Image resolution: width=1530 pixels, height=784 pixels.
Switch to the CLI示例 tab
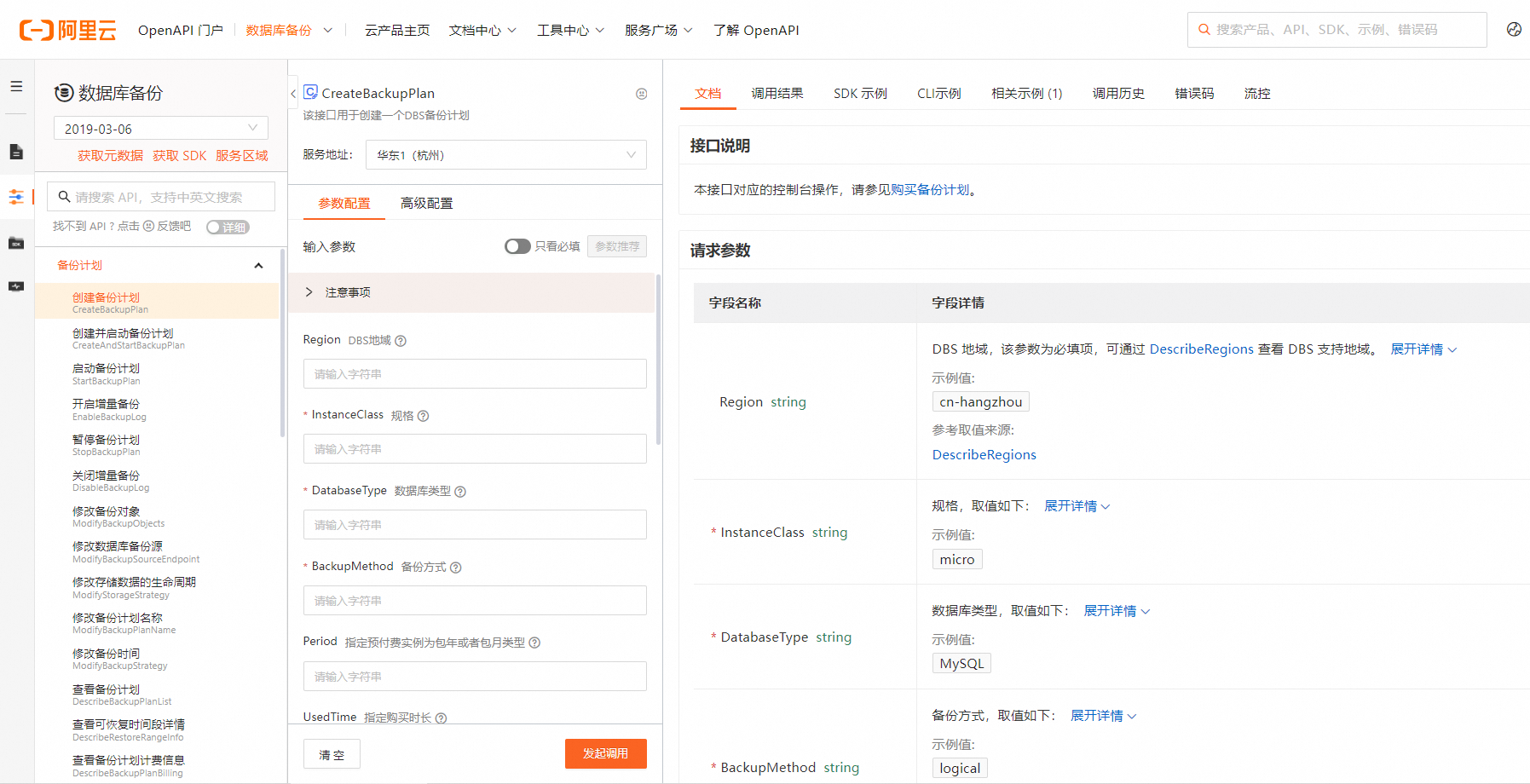(939, 94)
